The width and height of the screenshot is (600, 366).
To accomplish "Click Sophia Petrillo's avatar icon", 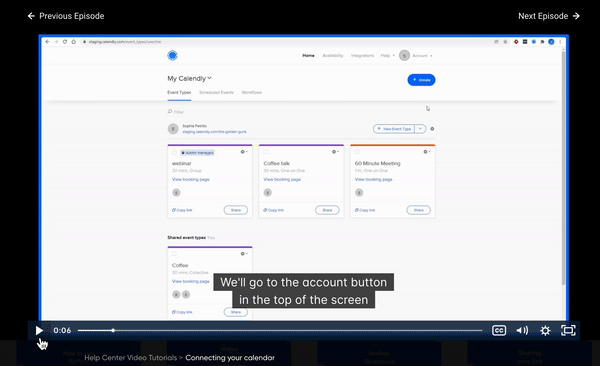I will click(x=173, y=129).
